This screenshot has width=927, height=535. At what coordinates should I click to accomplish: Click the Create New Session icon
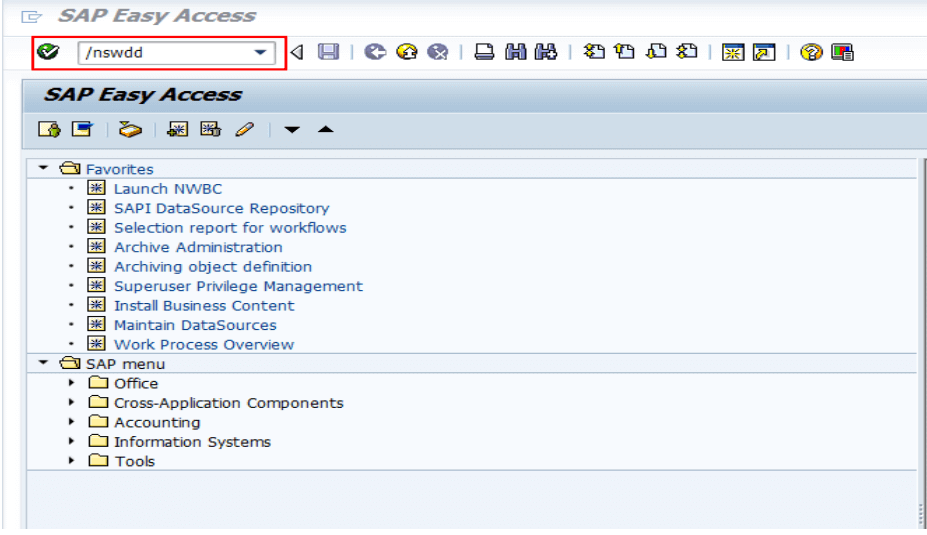[733, 53]
